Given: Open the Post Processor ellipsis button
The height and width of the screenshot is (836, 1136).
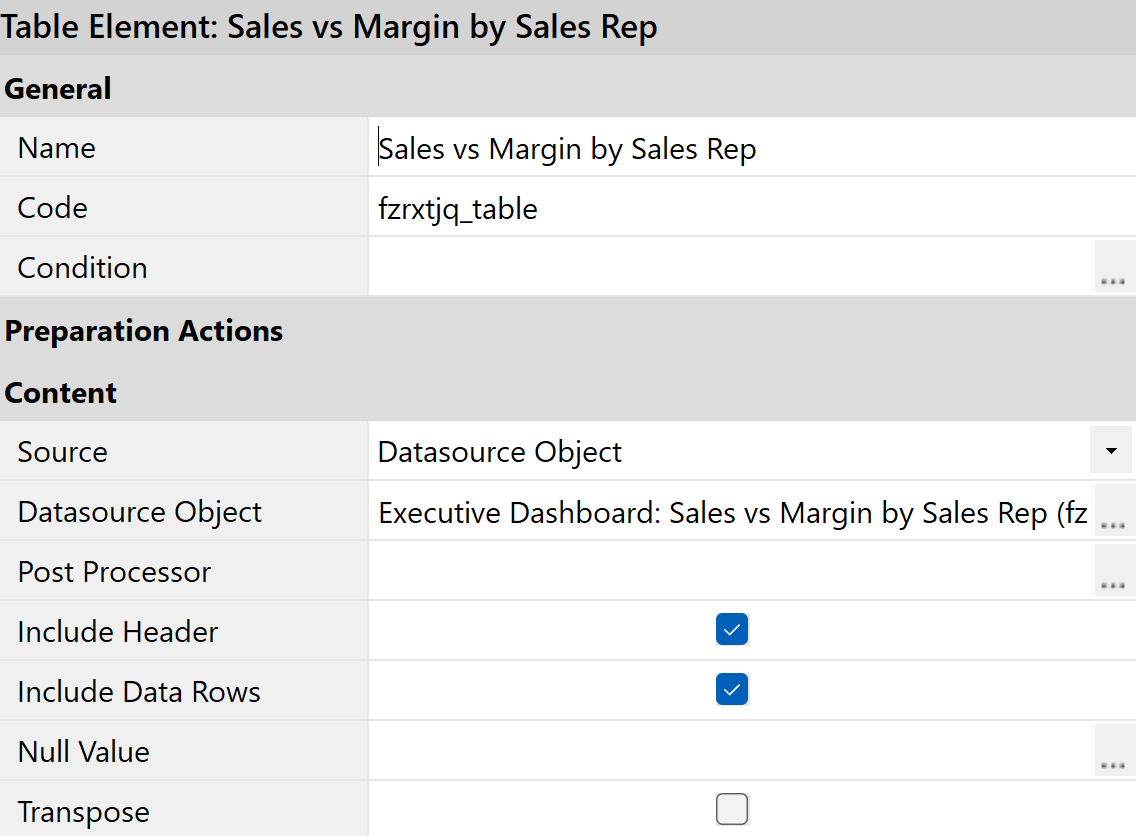Looking at the screenshot, I should point(1114,572).
